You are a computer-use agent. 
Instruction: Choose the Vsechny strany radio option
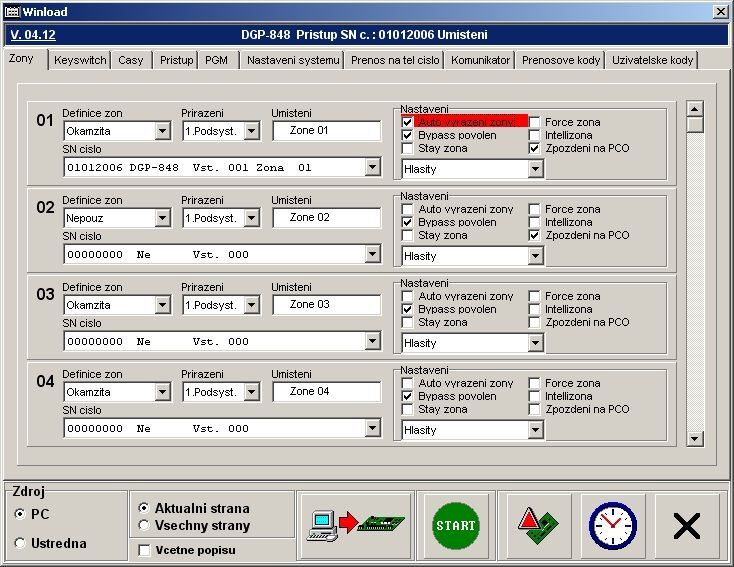tap(144, 525)
